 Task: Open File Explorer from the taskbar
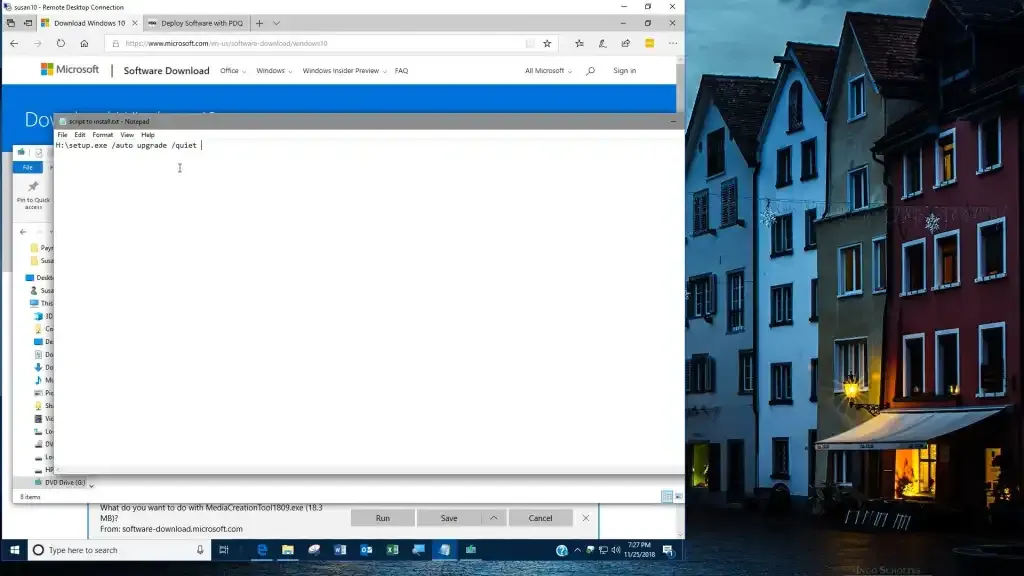(x=287, y=550)
